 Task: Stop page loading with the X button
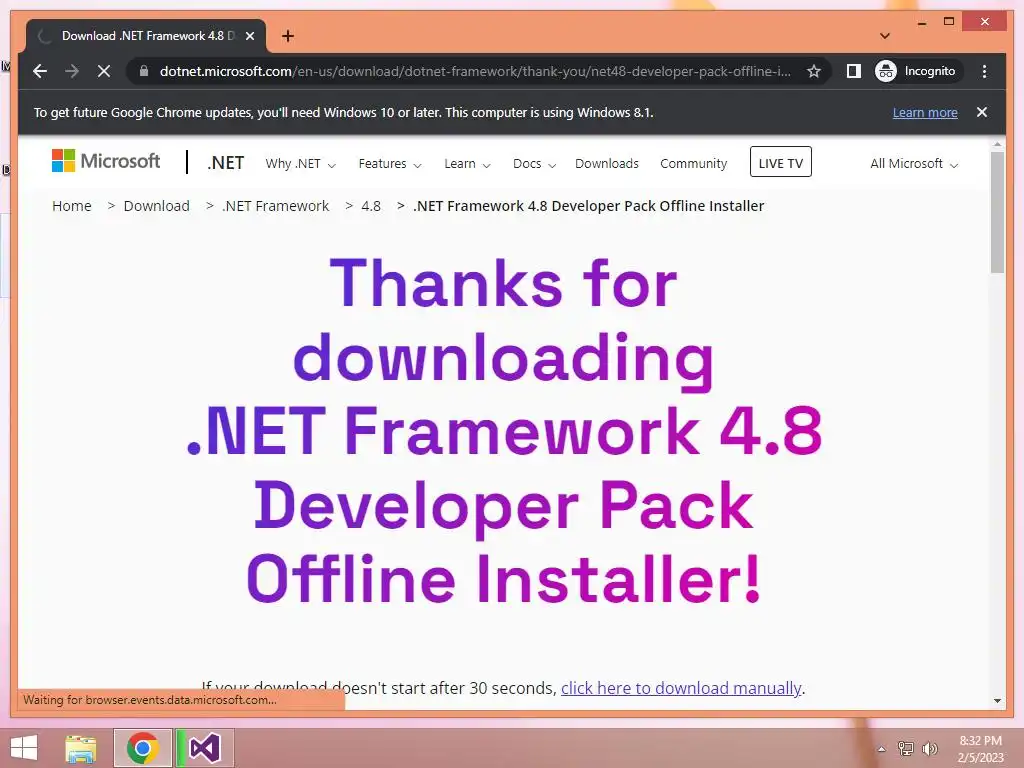tap(104, 71)
